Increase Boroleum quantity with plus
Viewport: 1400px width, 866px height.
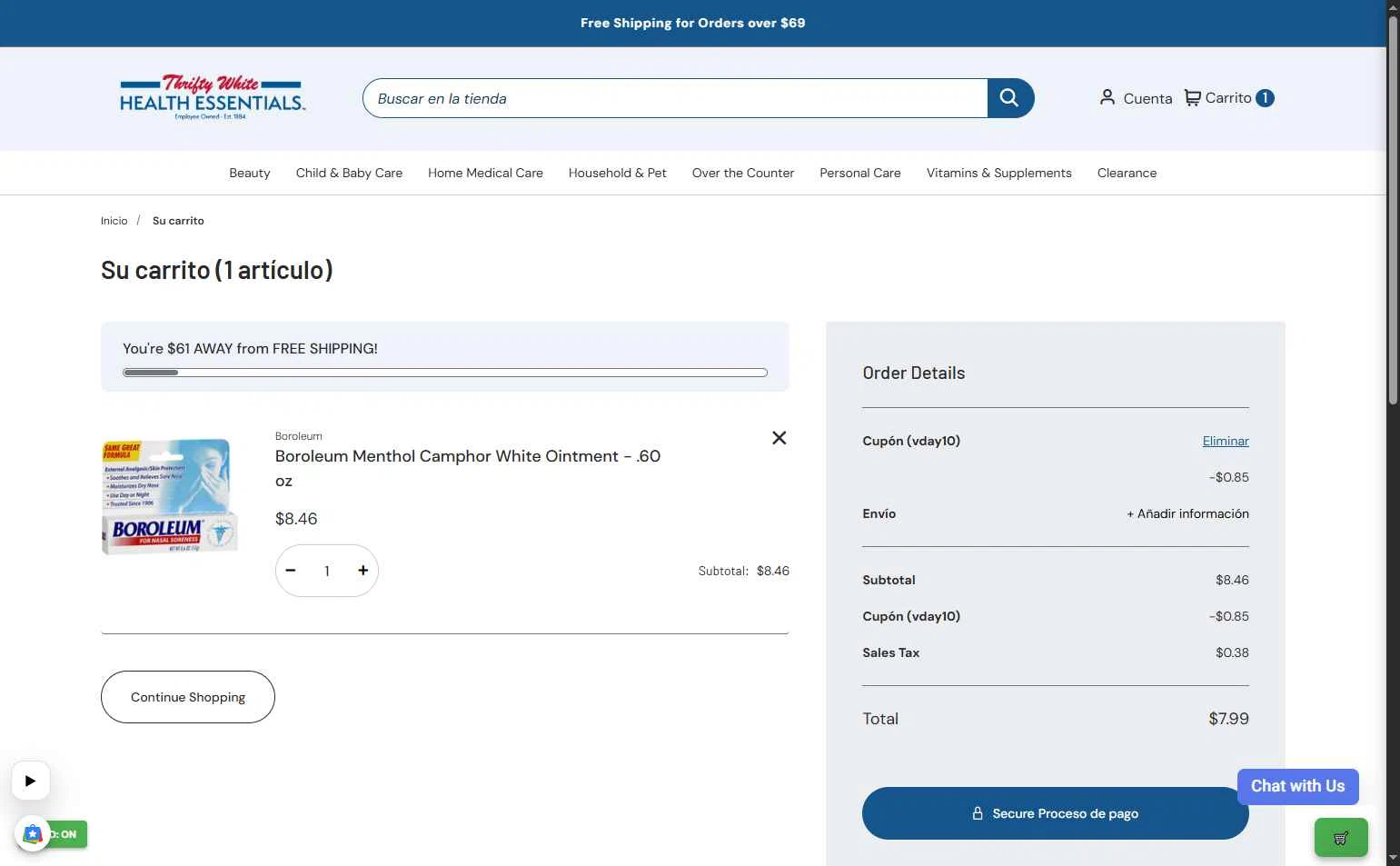[362, 571]
